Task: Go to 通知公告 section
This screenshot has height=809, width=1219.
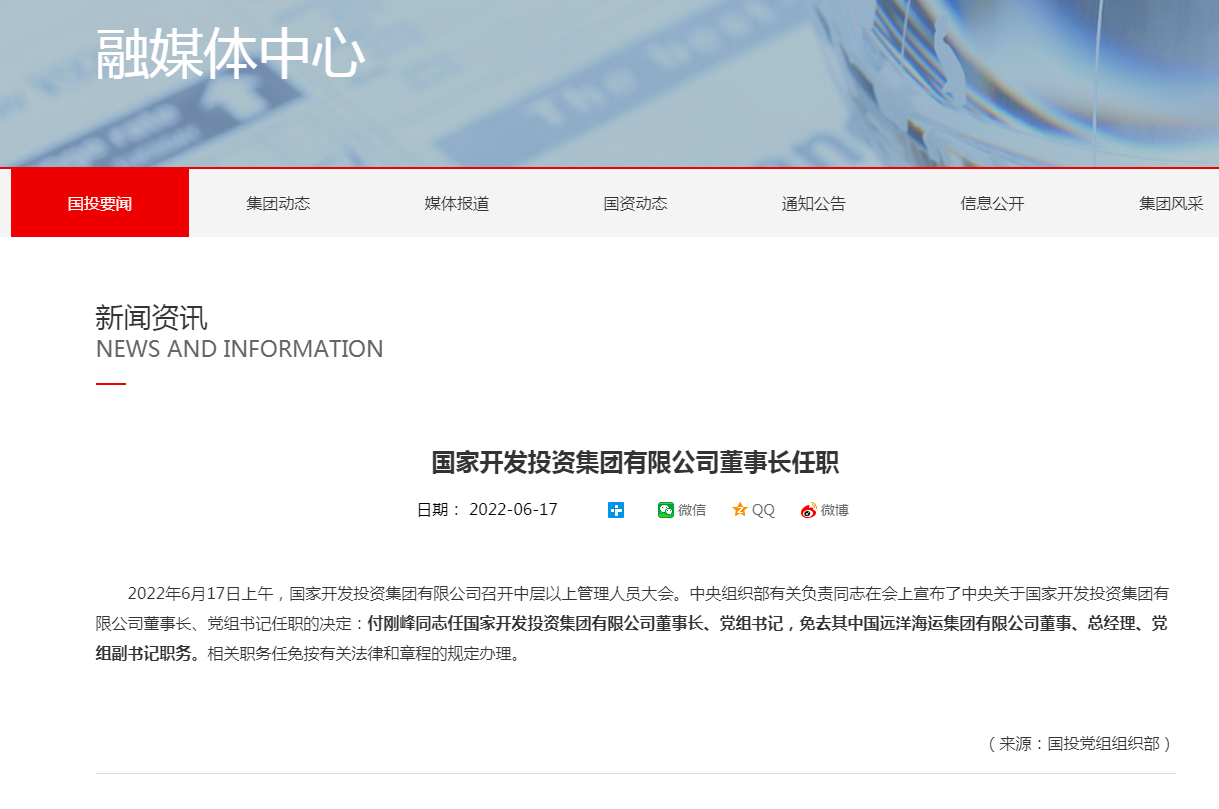Action: click(814, 203)
